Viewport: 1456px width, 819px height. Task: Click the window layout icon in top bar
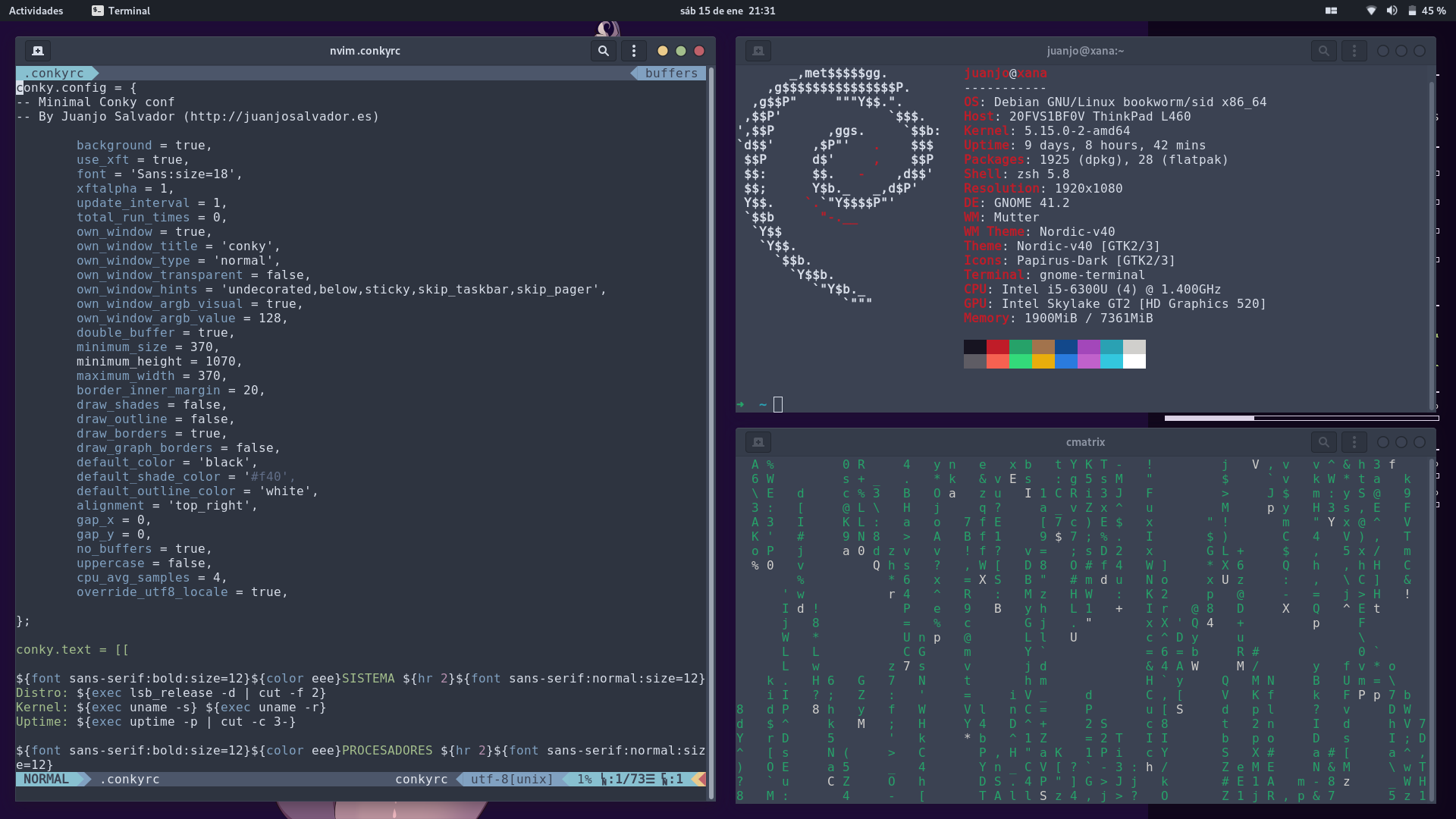1331,11
